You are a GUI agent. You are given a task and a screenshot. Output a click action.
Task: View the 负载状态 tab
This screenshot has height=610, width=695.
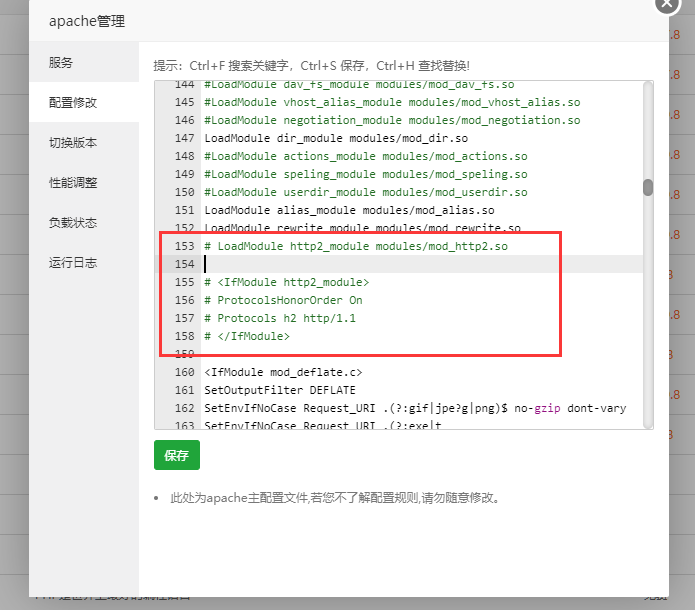coord(84,222)
